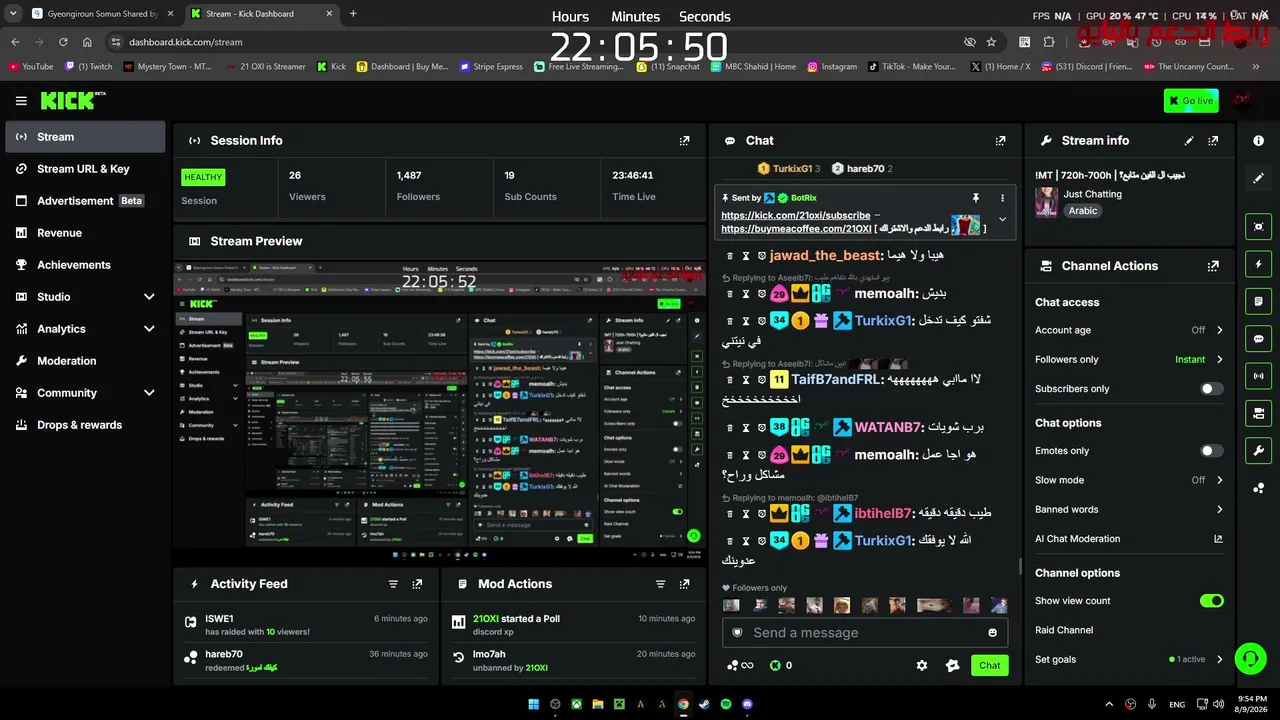
Task: Toggle the broadcast signal widget icon in right sidebar
Action: coord(1258,376)
